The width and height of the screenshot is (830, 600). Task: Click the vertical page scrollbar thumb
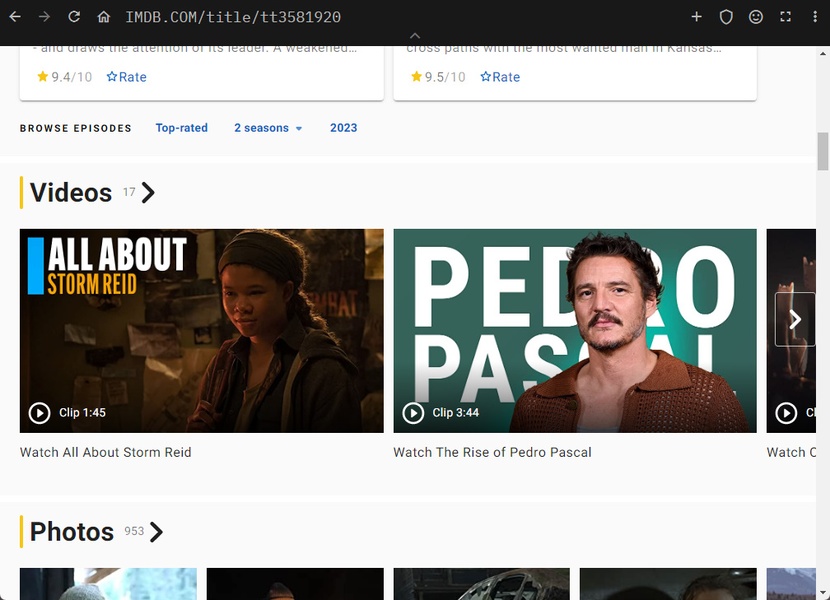pos(823,150)
